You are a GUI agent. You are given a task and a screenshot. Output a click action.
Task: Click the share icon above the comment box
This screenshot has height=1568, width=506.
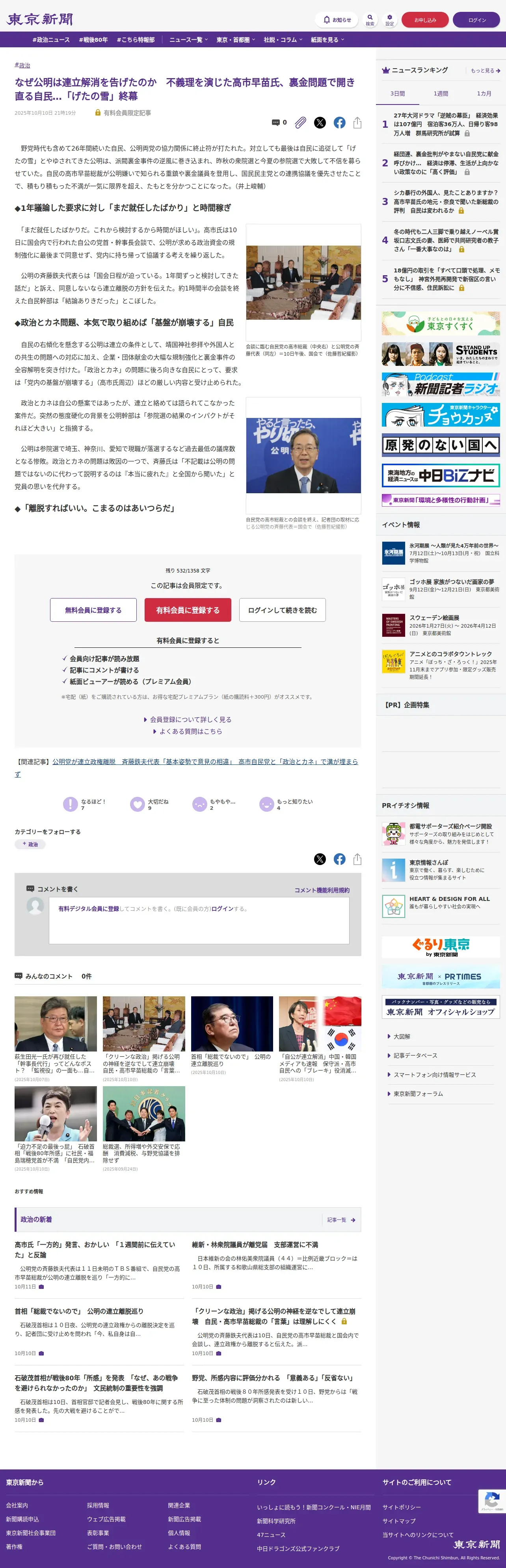[x=357, y=859]
